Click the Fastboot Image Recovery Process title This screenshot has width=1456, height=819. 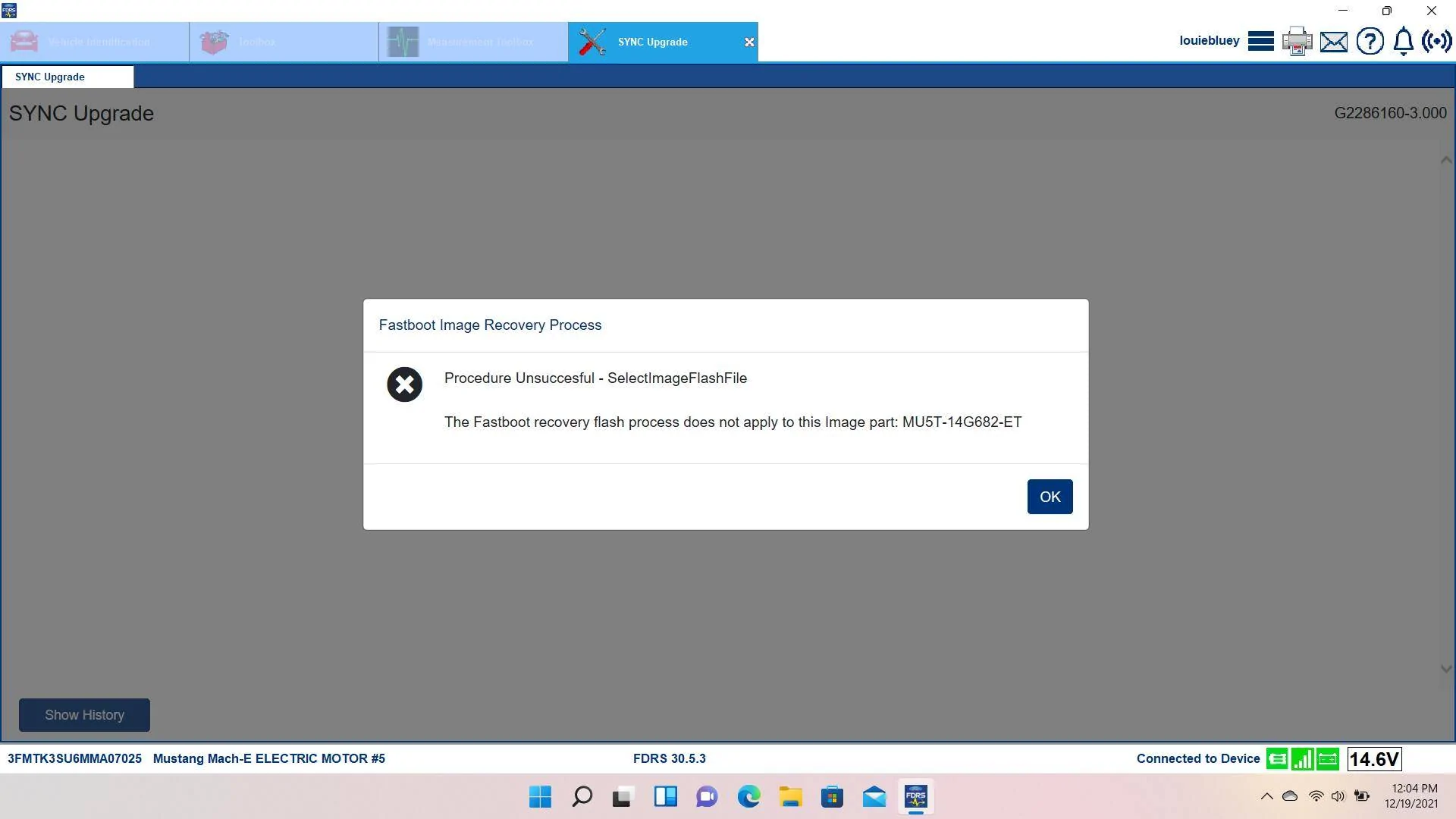click(490, 325)
